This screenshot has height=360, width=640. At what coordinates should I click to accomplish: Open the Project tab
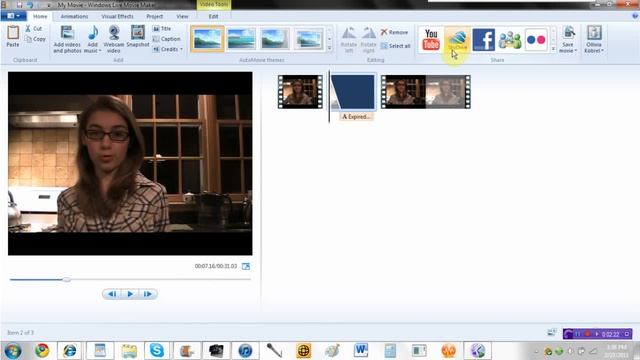pyautogui.click(x=154, y=16)
